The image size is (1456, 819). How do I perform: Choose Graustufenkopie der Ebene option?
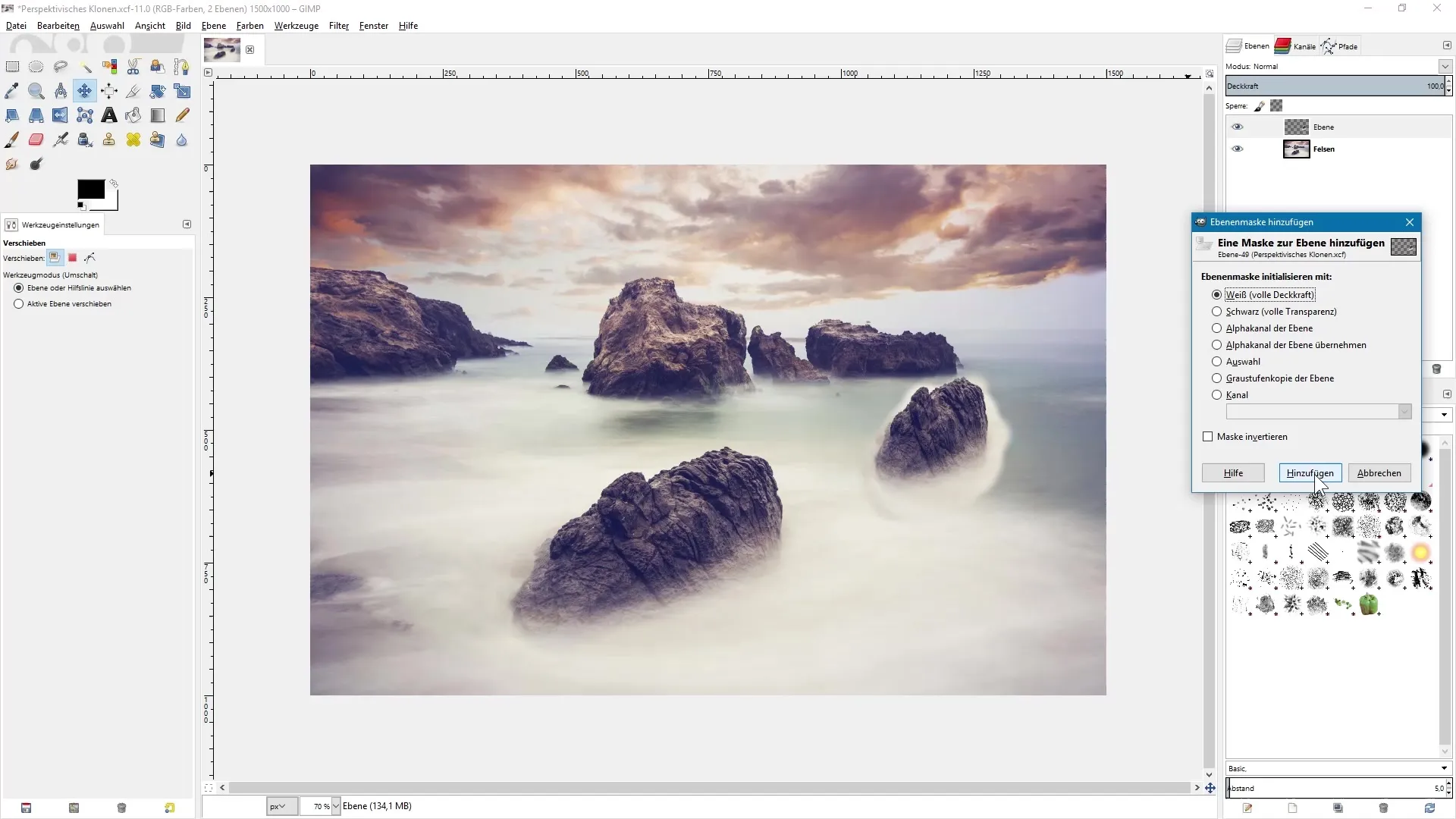[1216, 378]
